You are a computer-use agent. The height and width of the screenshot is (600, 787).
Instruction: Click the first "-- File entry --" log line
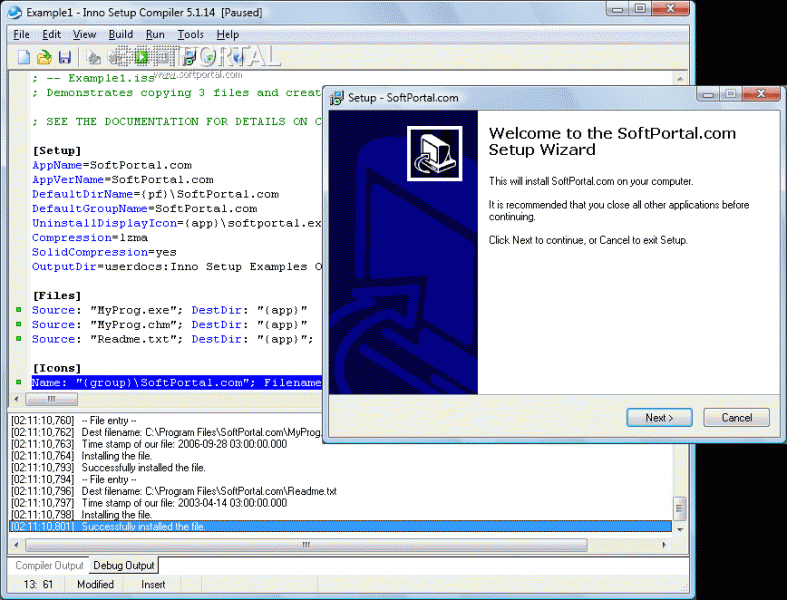(x=74, y=421)
